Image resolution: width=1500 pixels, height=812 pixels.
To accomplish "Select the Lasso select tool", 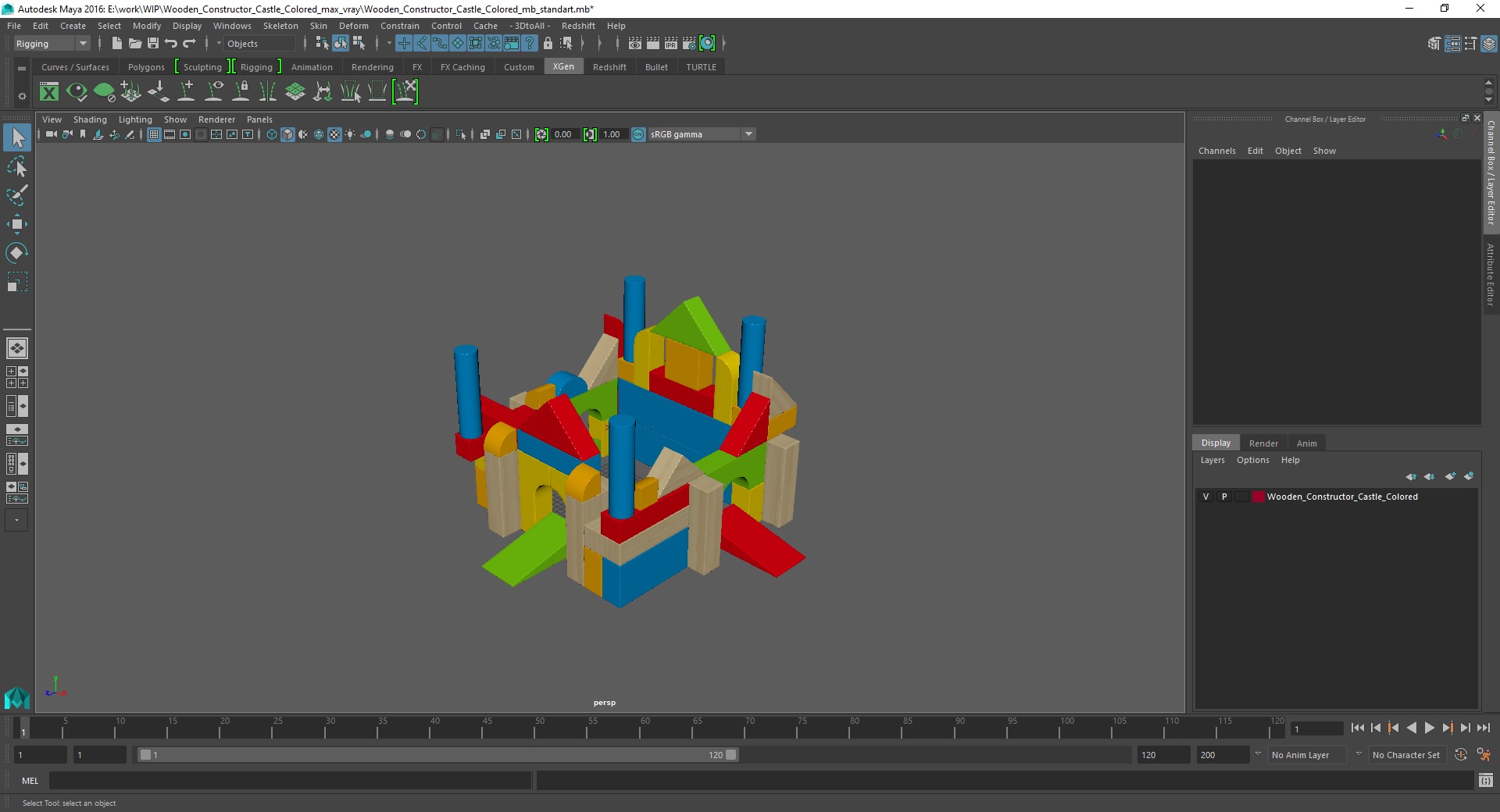I will pyautogui.click(x=17, y=167).
